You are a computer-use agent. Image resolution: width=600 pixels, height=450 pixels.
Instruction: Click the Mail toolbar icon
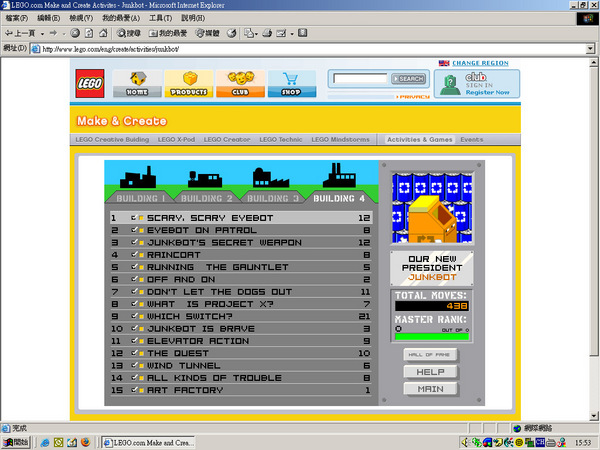pos(249,33)
